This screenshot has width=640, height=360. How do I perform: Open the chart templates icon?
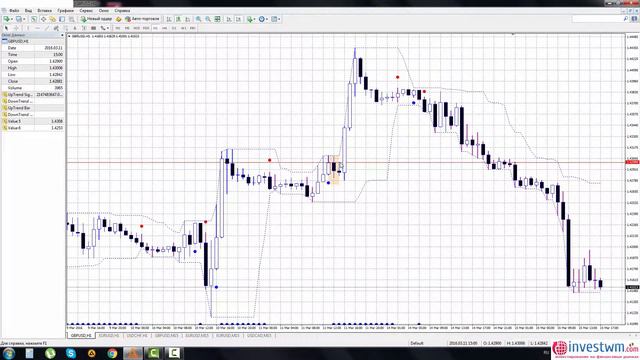coord(274,19)
